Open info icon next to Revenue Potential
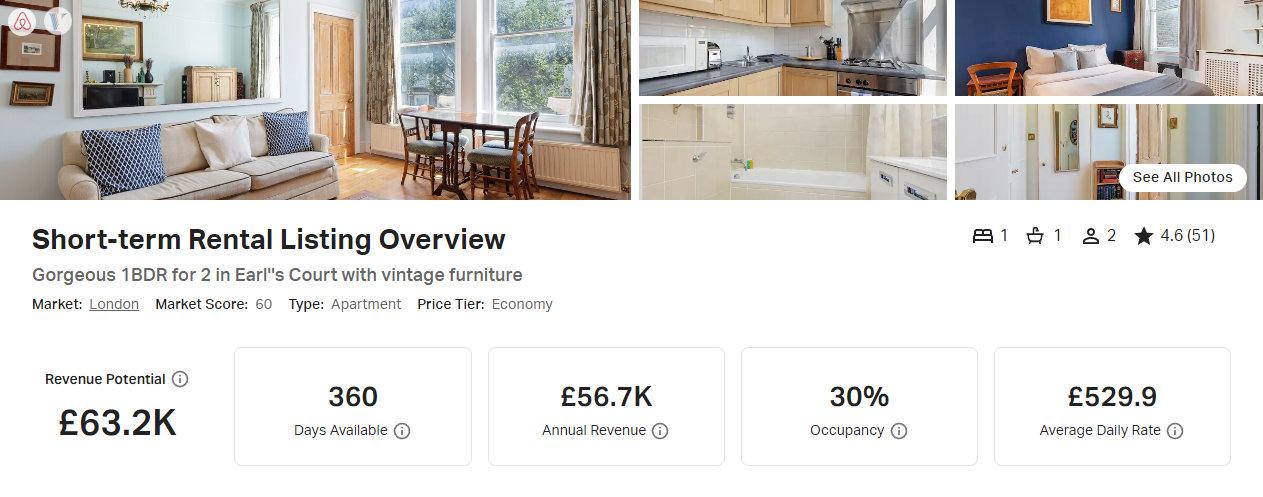 [180, 379]
